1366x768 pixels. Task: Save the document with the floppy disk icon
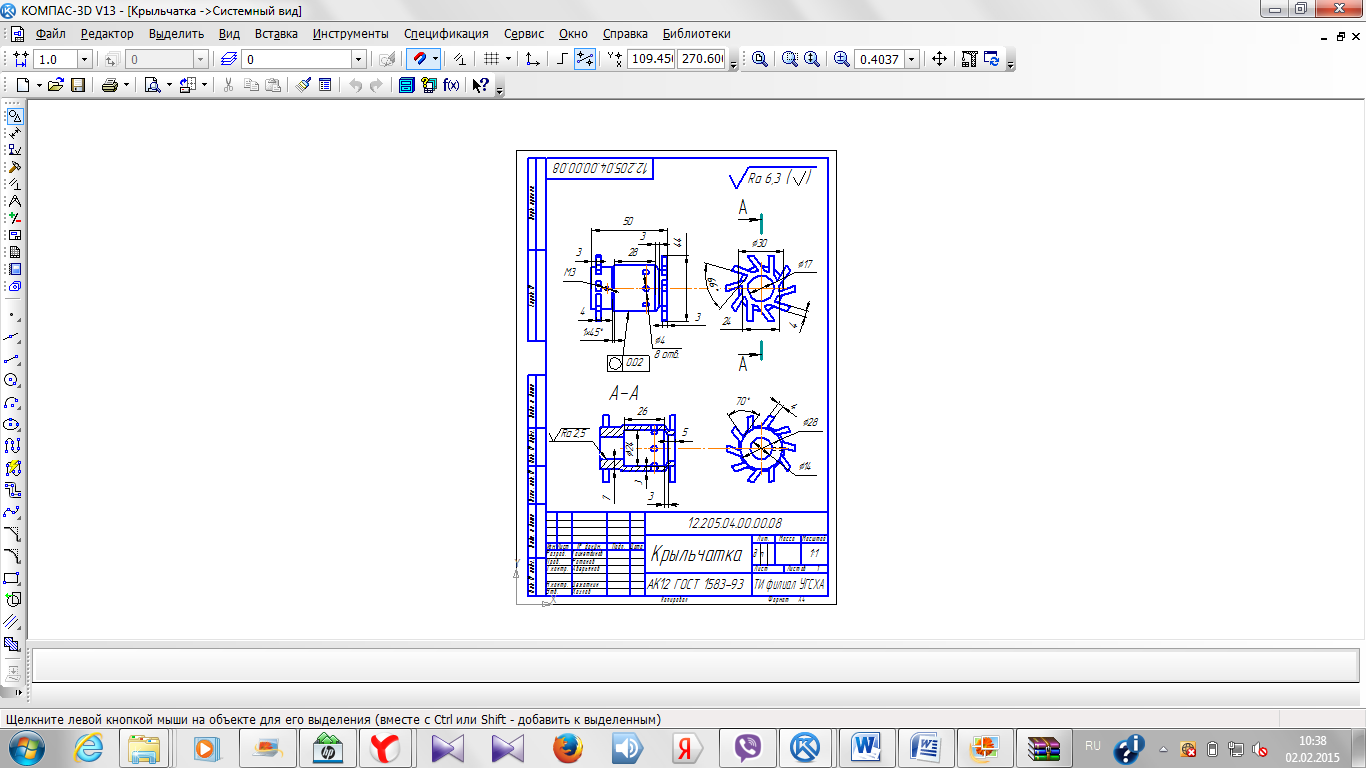77,85
